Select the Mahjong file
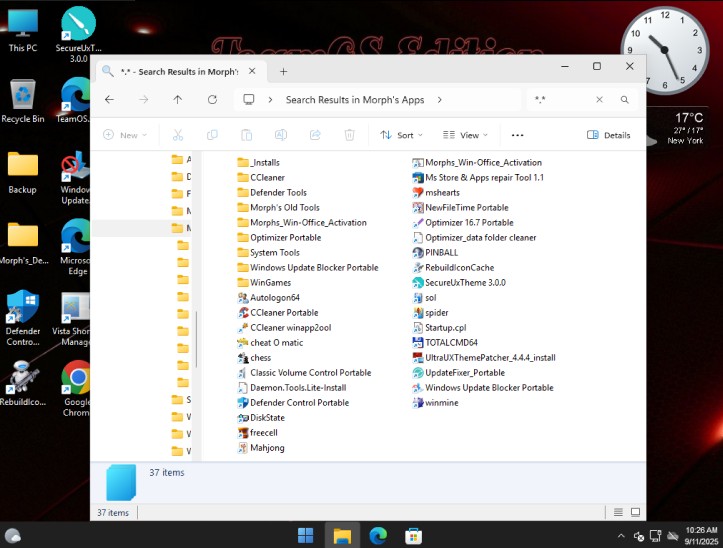Screen dimensions: 723x548 (x=261, y=448)
